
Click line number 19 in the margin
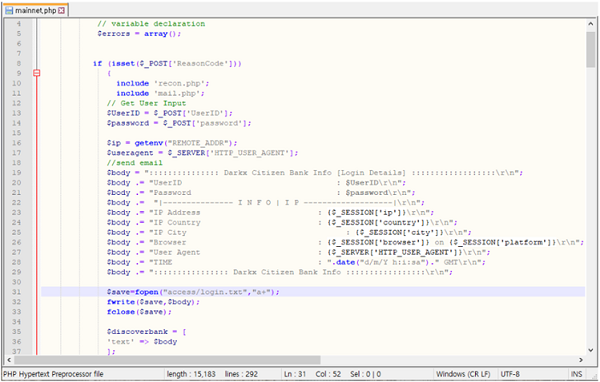(16, 173)
